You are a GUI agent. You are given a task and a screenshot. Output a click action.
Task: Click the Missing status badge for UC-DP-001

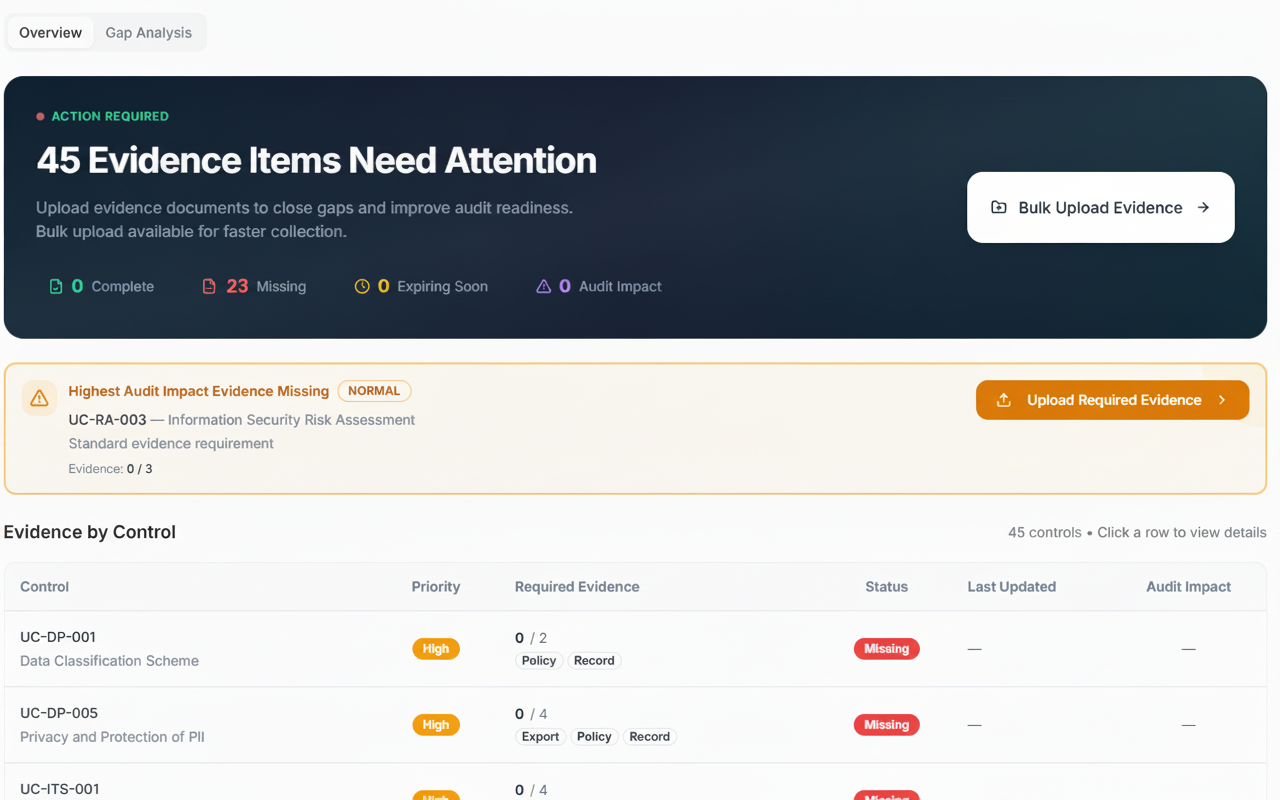click(886, 649)
